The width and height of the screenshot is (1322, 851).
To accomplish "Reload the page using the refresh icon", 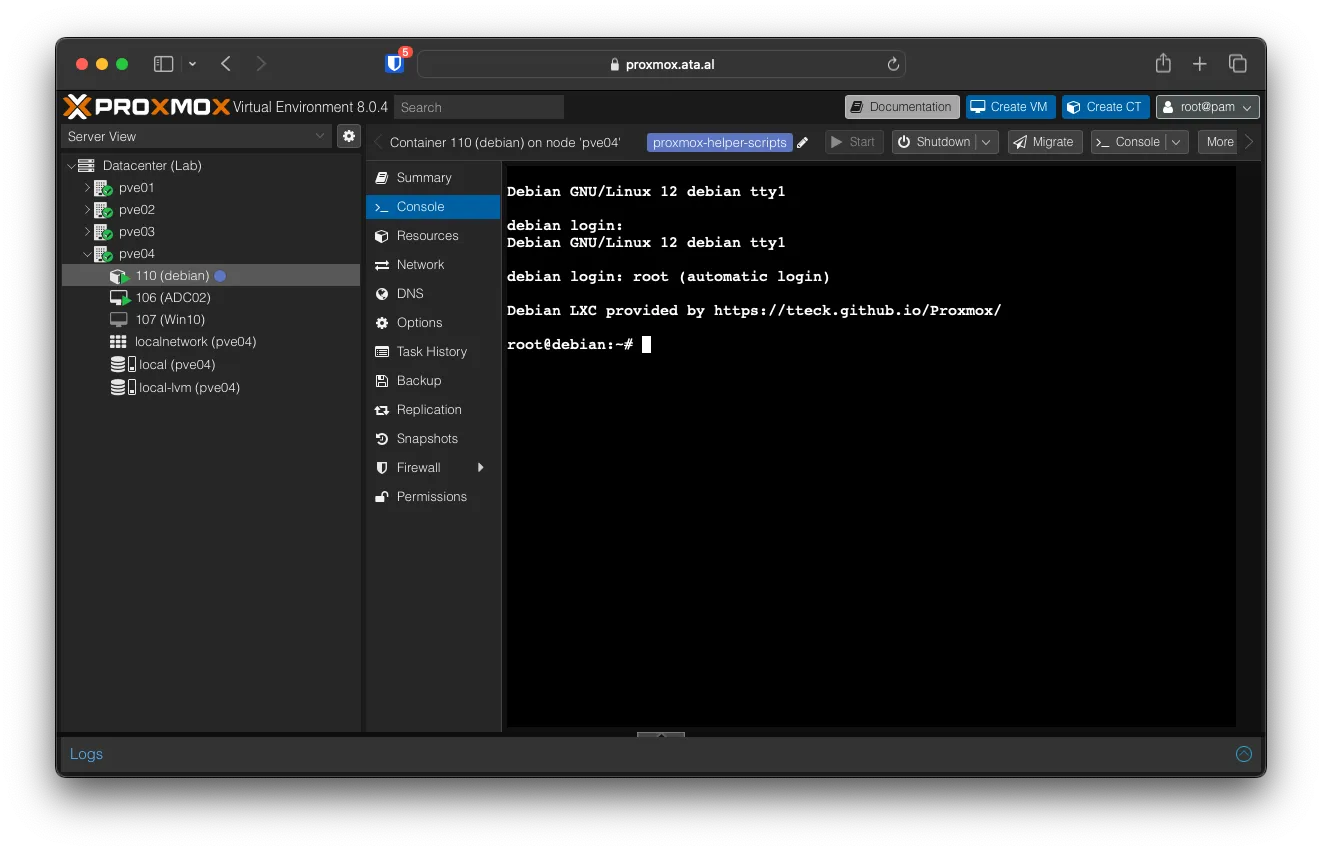I will click(893, 64).
